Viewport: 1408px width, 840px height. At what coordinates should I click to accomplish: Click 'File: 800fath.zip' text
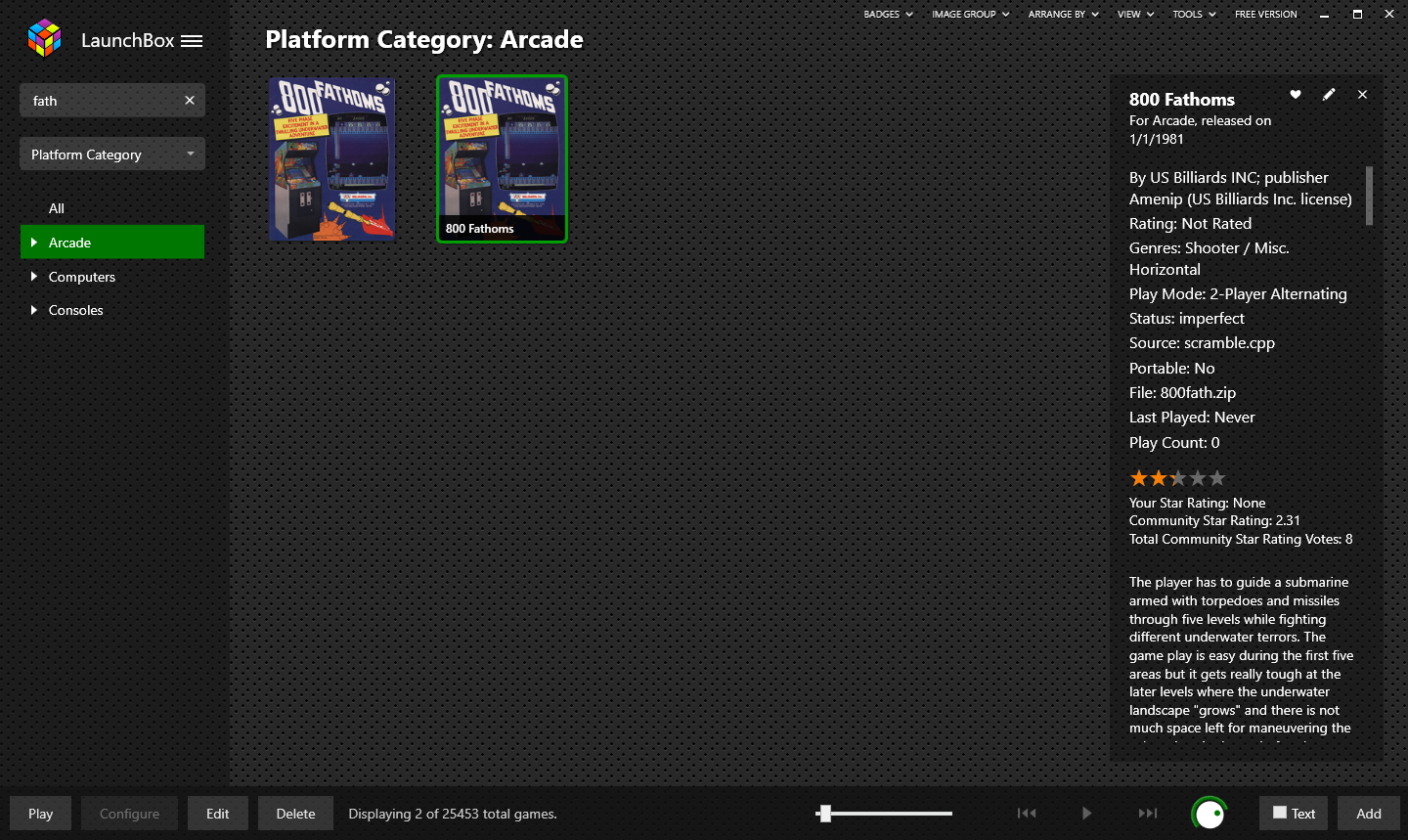1182,392
